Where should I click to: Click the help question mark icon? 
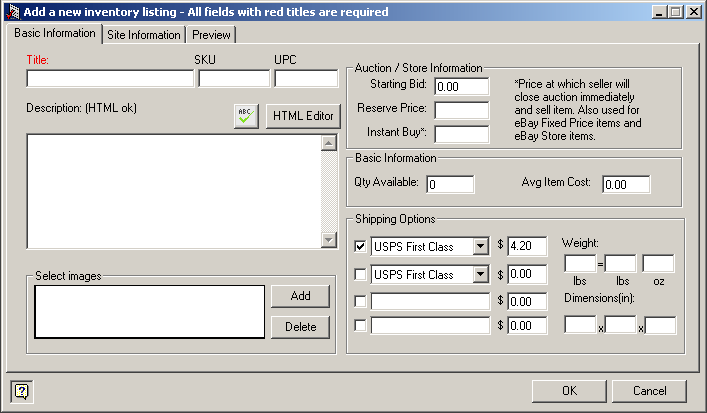[x=21, y=391]
